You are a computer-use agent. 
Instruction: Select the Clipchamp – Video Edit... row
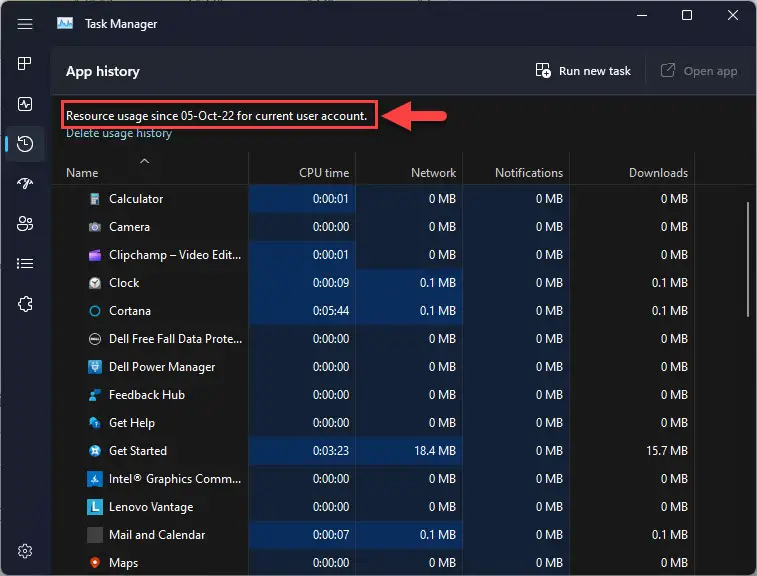[x=175, y=255]
